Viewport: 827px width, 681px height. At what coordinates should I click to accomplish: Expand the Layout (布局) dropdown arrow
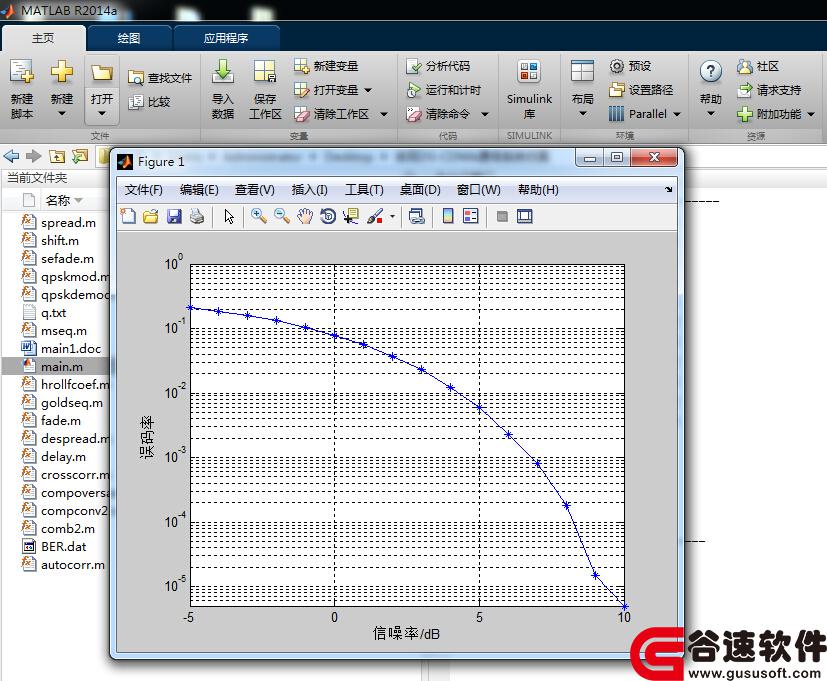(x=582, y=113)
